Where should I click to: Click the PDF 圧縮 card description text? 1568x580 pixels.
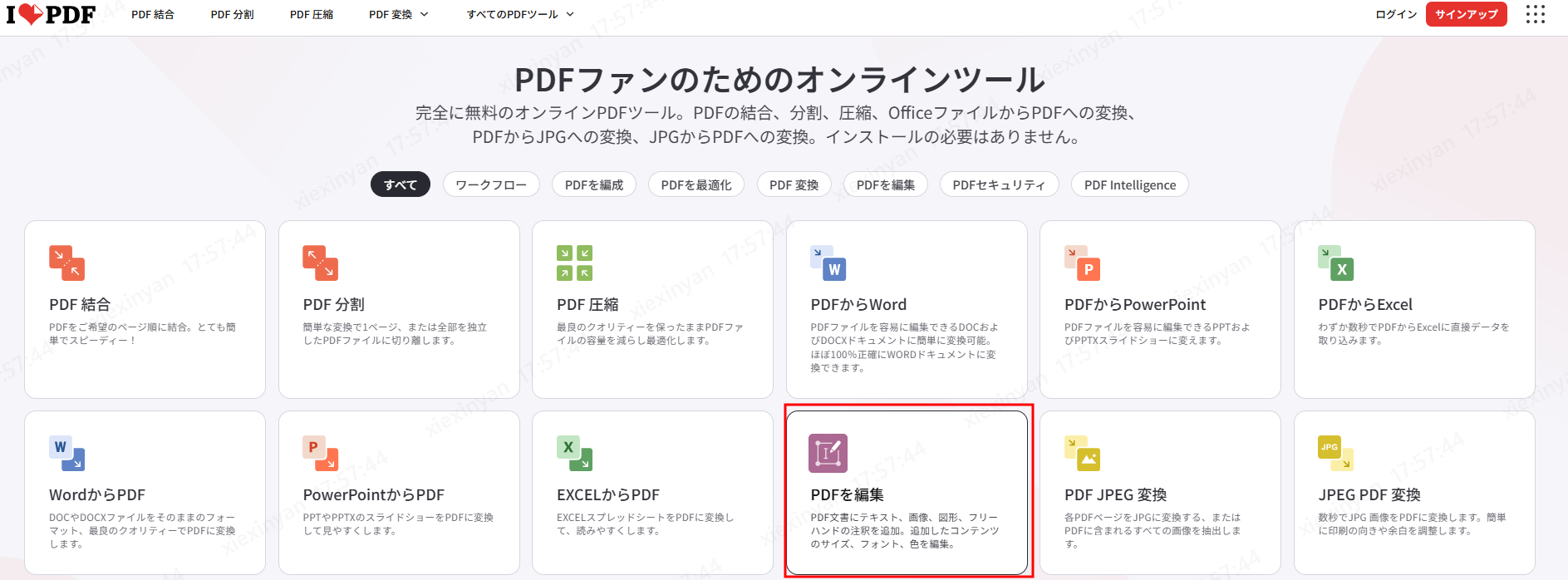pos(650,334)
